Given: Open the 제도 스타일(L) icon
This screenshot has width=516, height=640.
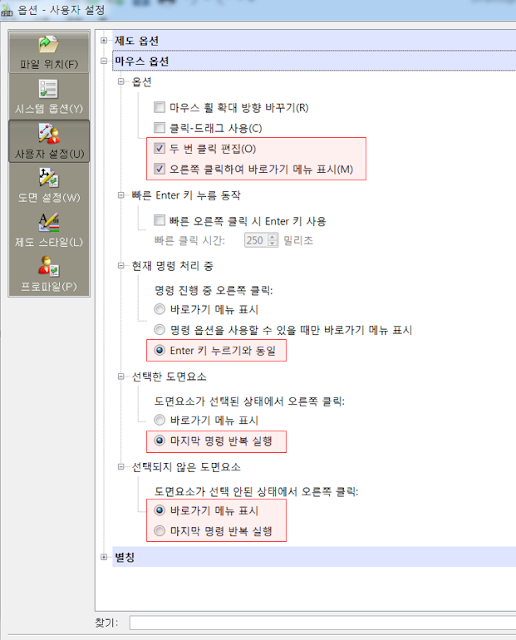Looking at the screenshot, I should click(49, 230).
